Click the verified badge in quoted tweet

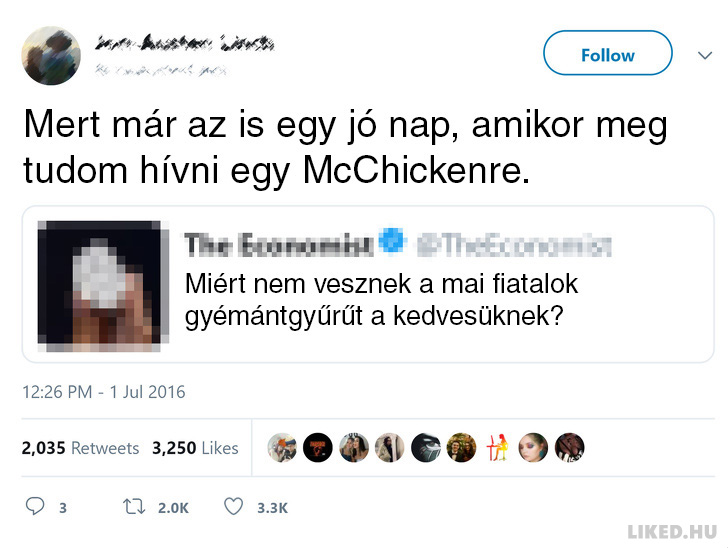pyautogui.click(x=393, y=240)
